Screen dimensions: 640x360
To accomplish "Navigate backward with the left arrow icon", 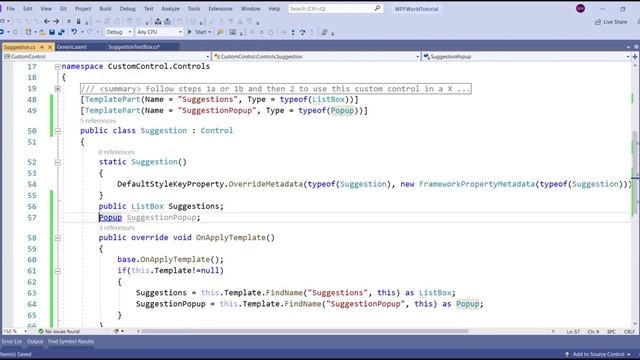I will [47, 21].
